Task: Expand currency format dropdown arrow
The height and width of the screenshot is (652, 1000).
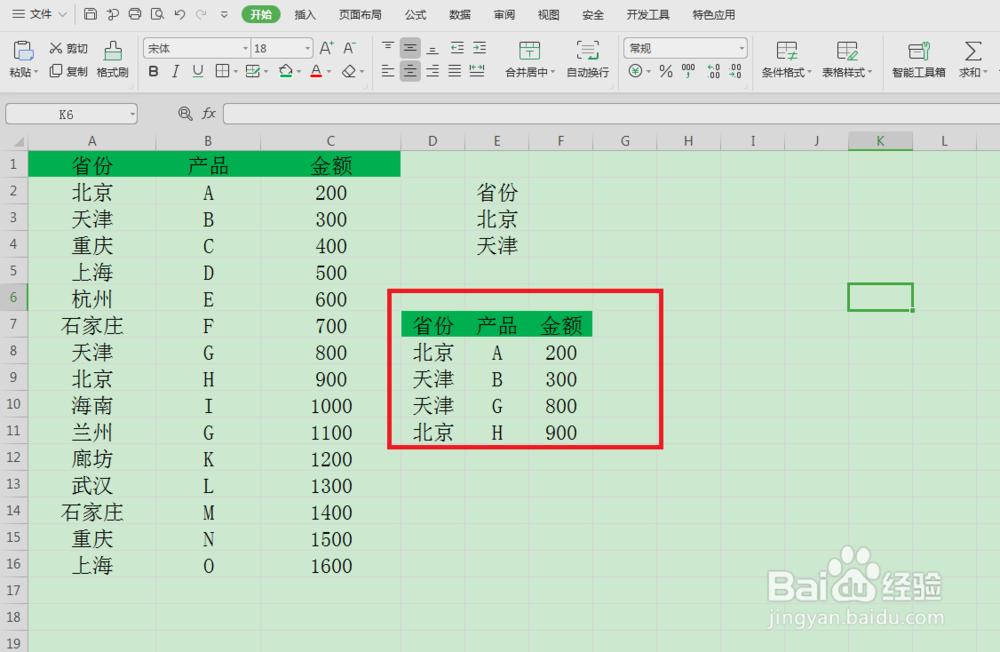Action: [648, 71]
